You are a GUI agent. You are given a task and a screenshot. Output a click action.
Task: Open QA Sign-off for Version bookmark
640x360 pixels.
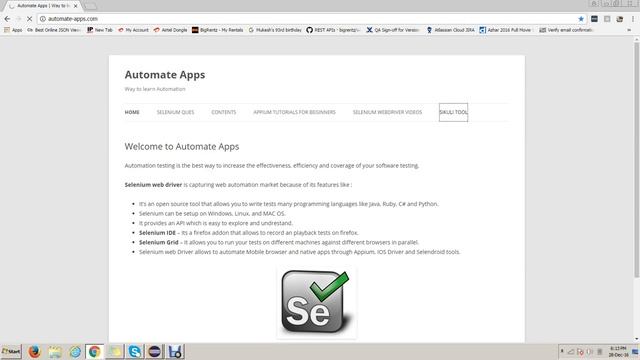point(393,30)
